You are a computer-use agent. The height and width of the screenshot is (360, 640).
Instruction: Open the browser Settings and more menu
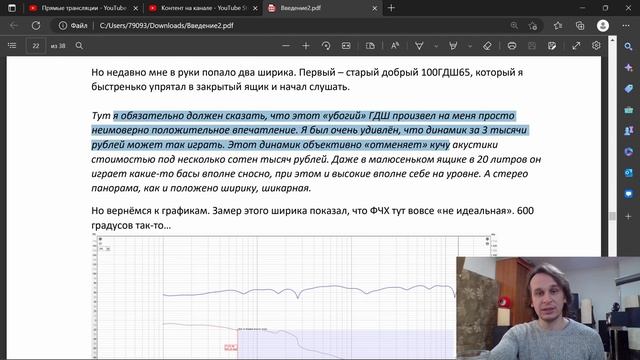point(626,25)
